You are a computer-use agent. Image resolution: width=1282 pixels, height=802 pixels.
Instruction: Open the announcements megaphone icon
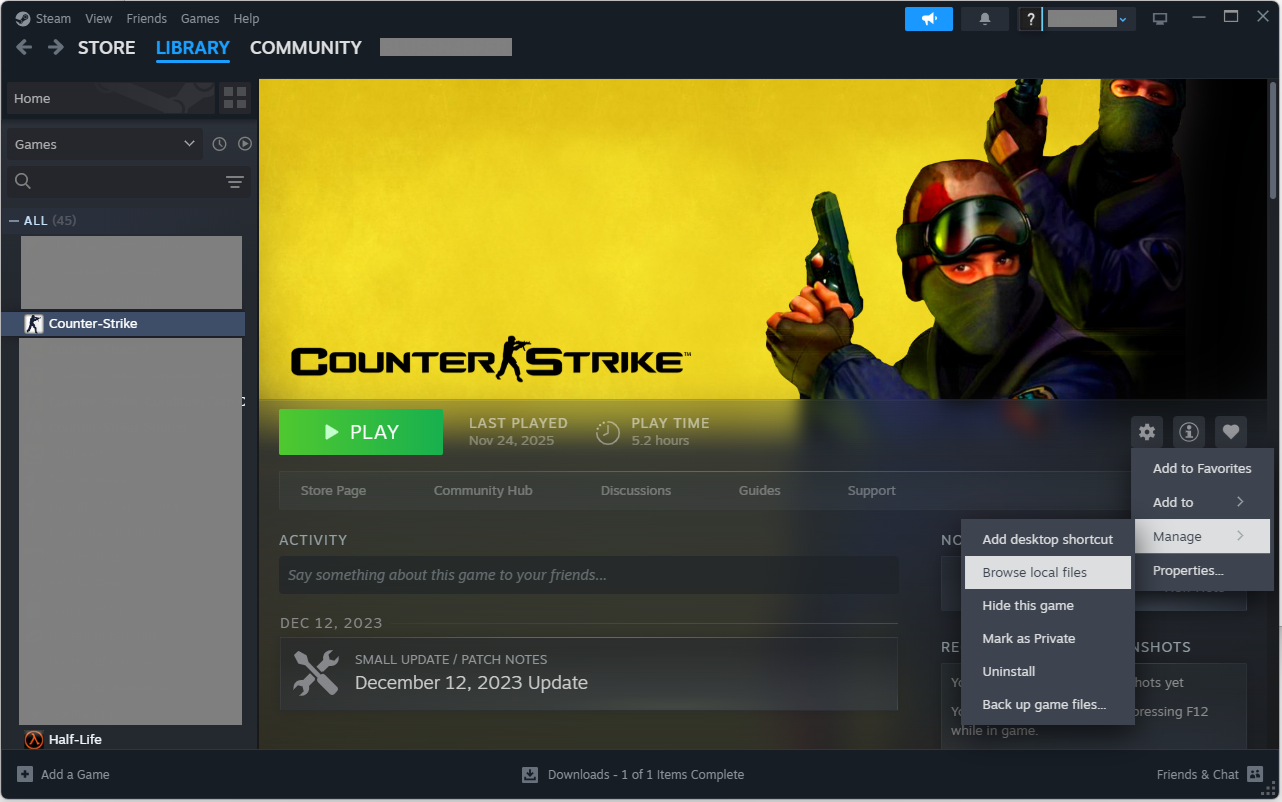pos(929,19)
